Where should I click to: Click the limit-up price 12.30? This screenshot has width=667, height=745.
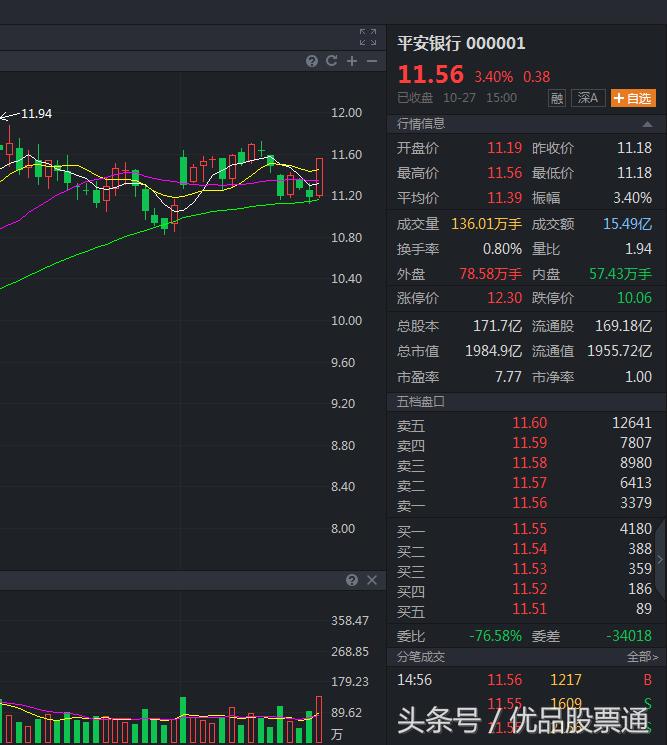505,298
